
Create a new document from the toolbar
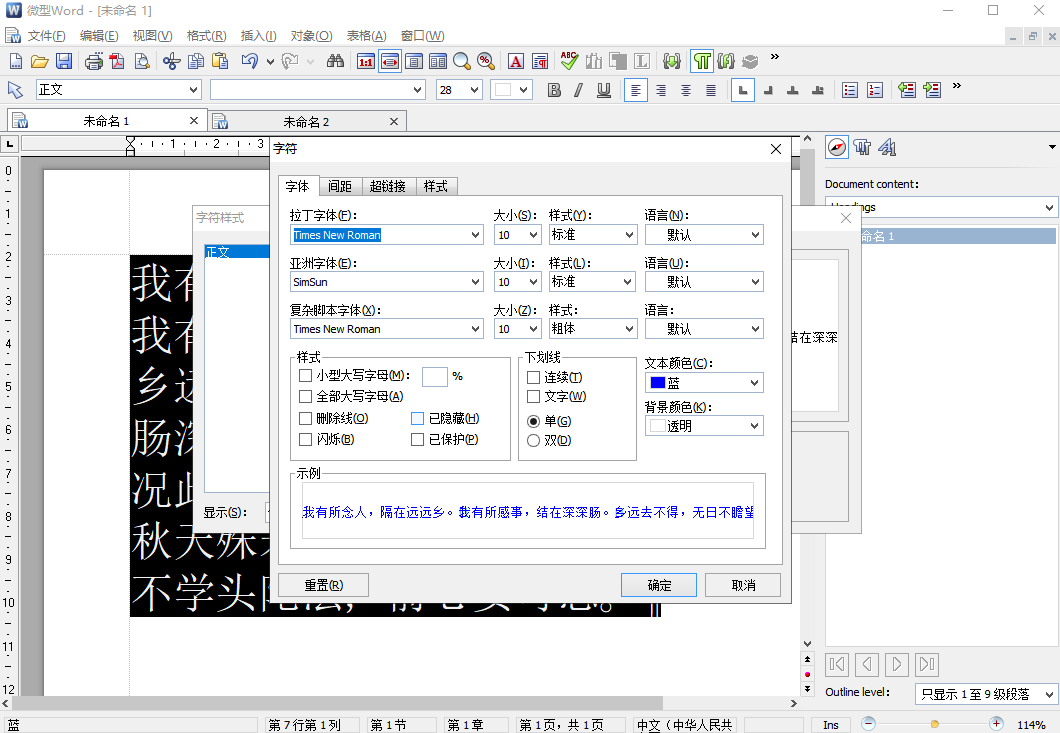pos(15,62)
